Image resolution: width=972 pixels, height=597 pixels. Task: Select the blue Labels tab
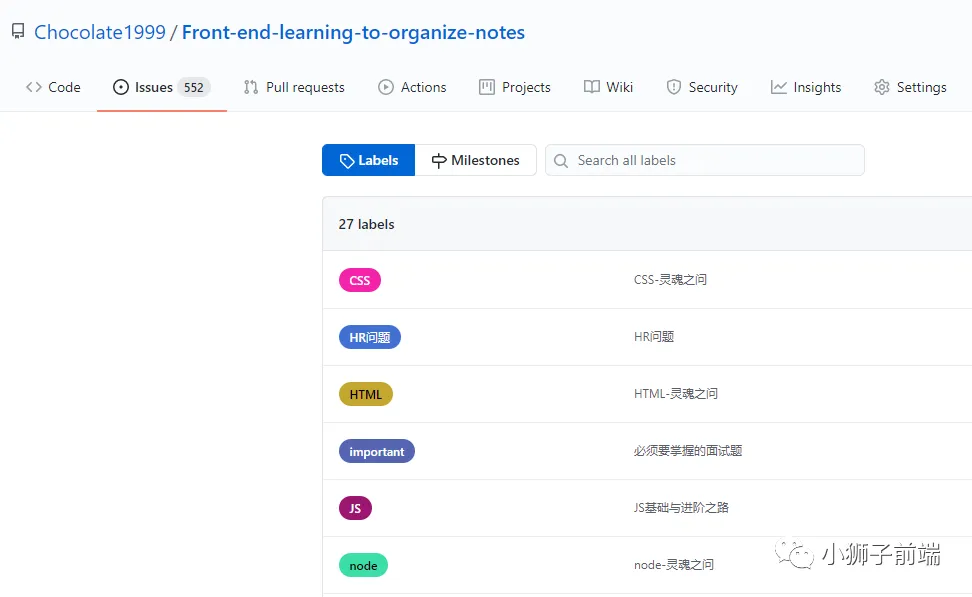(368, 161)
